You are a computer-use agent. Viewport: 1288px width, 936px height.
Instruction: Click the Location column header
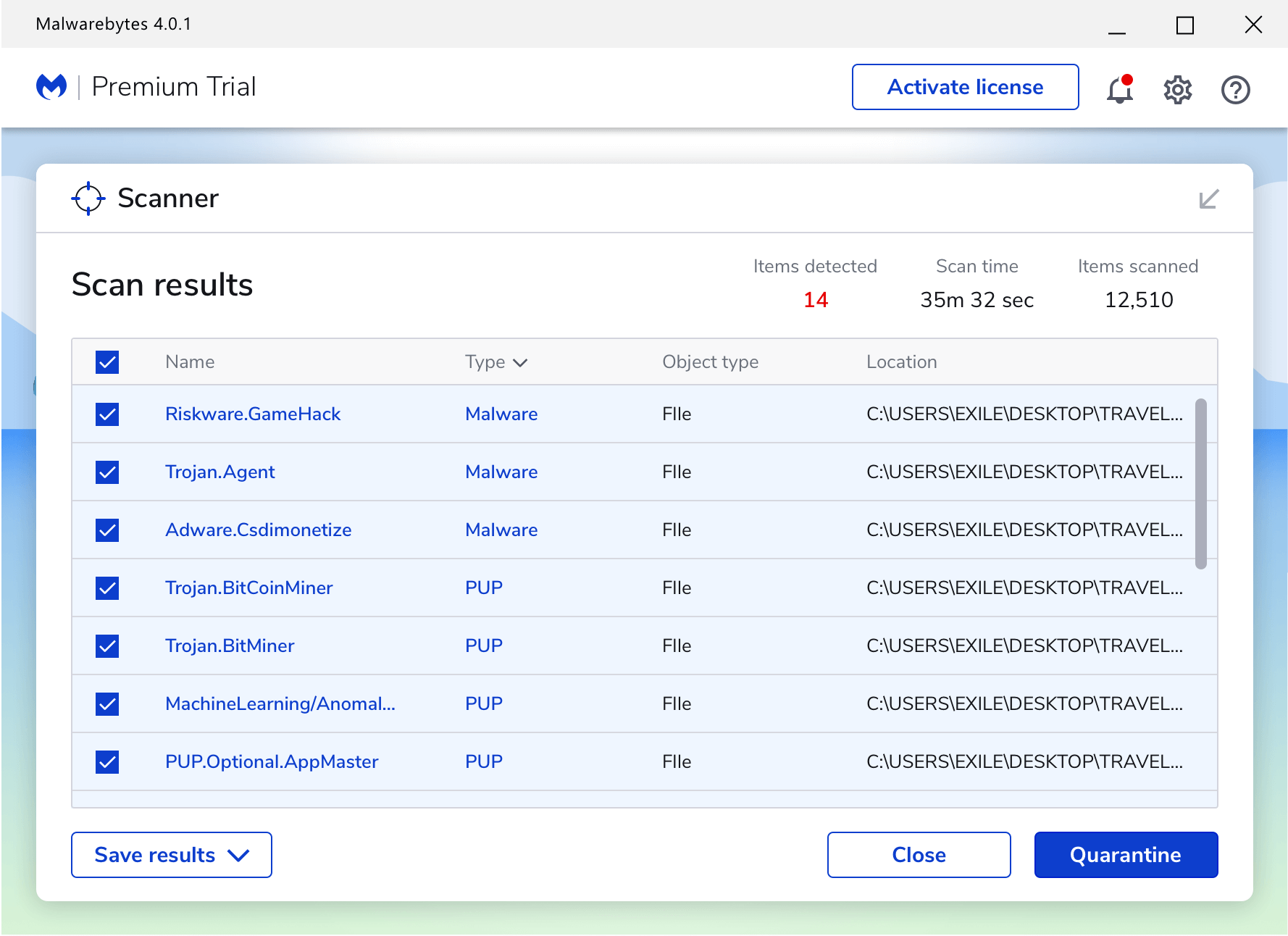(902, 362)
